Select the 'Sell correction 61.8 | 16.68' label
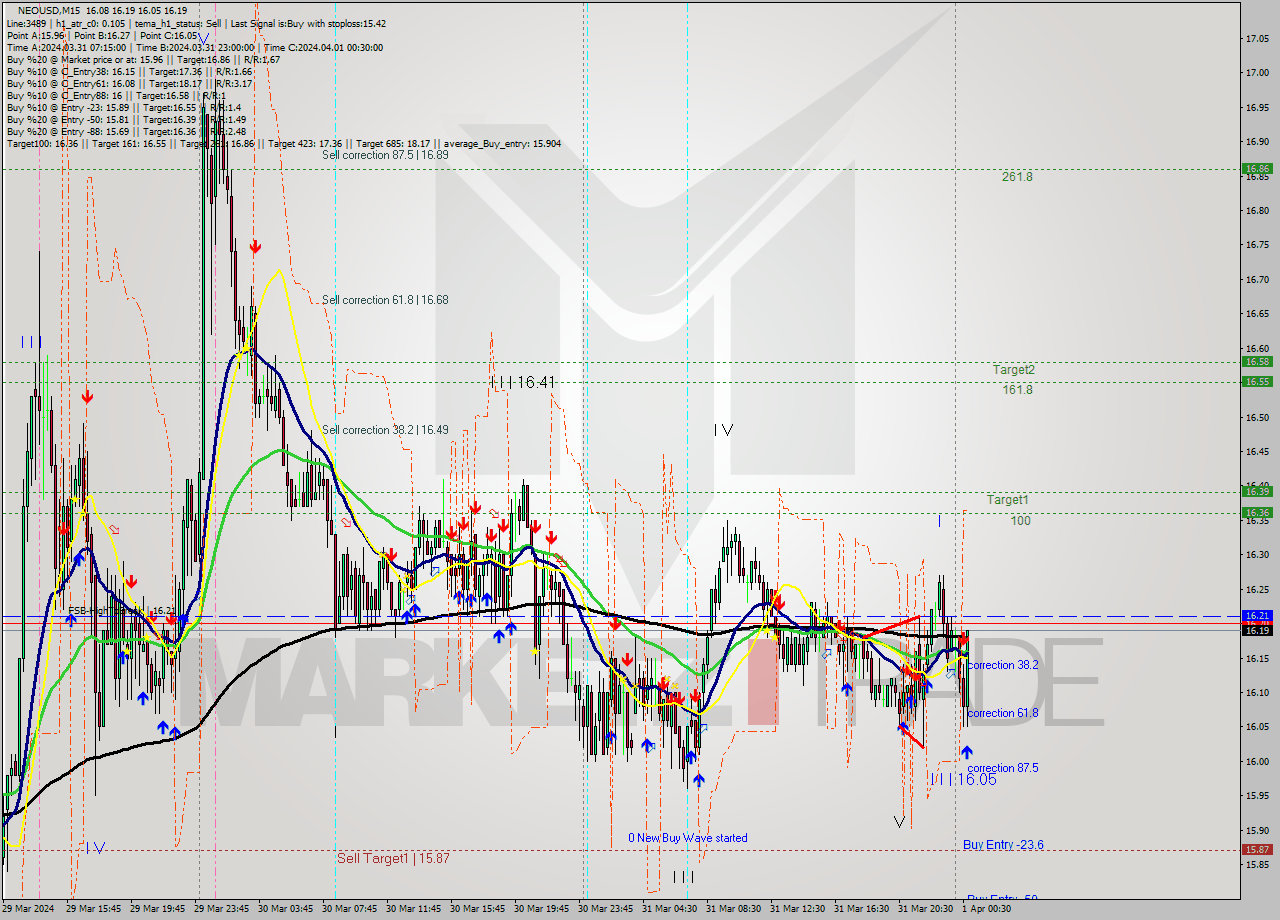This screenshot has width=1280, height=920. click(x=385, y=300)
